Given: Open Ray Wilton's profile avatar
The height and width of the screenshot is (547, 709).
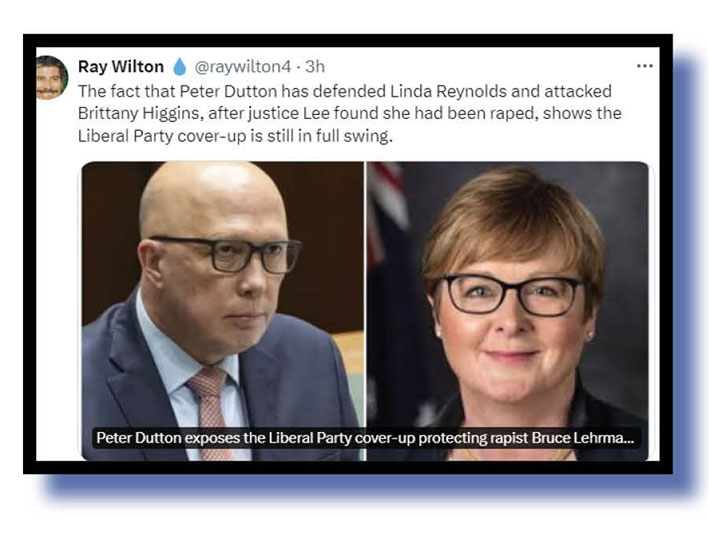Looking at the screenshot, I should point(52,78).
